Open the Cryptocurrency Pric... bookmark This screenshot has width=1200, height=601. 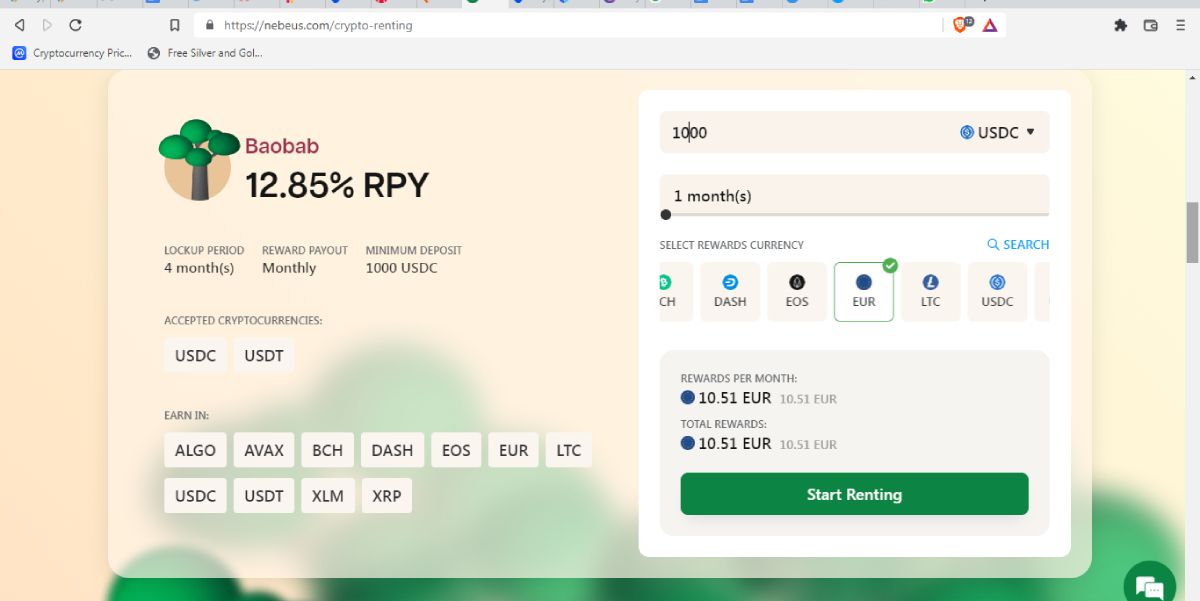(72, 53)
